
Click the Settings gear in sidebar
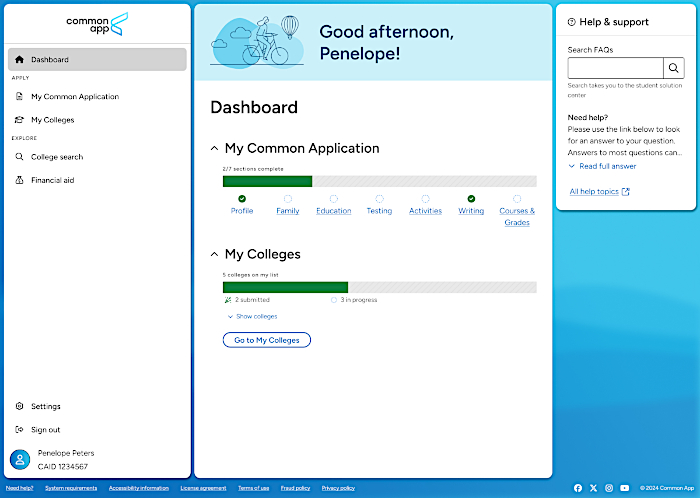pos(20,406)
